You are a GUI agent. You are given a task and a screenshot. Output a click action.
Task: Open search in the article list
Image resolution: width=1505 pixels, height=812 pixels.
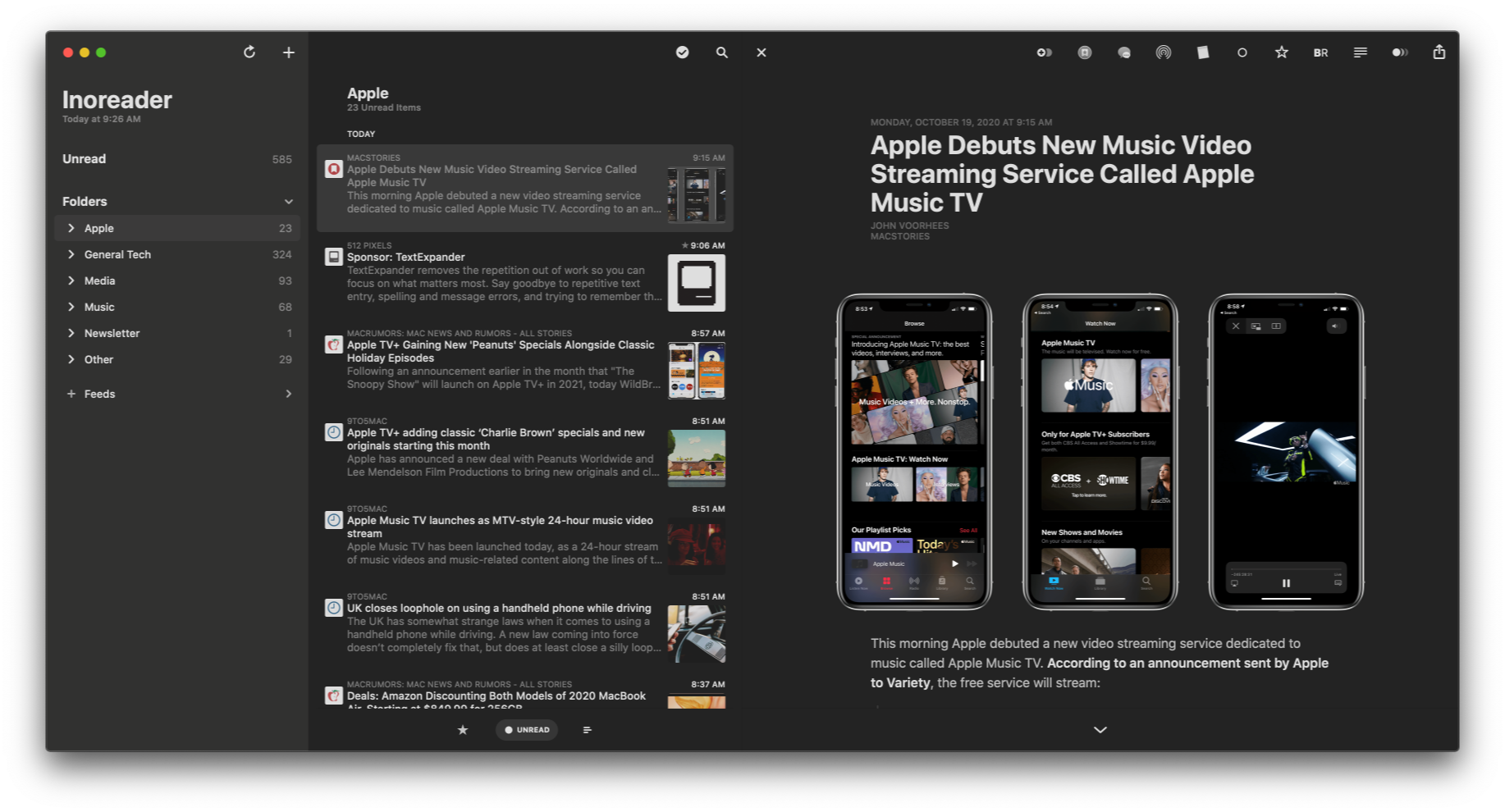point(722,52)
